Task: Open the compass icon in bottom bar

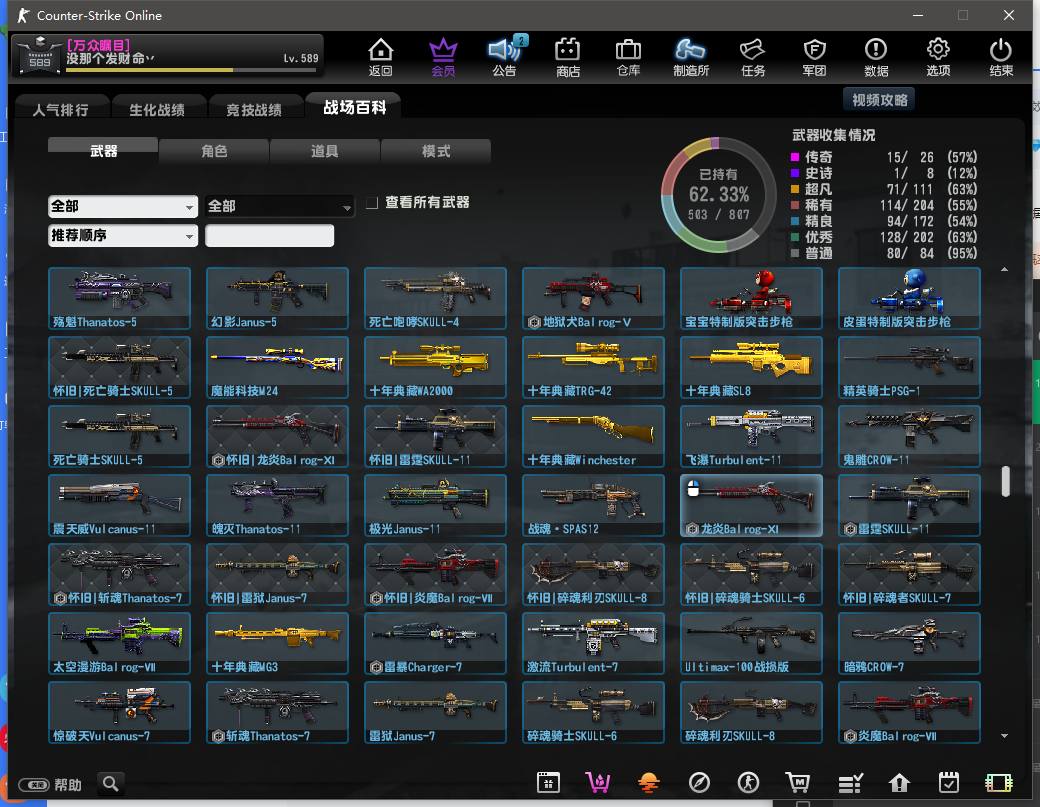Action: 699,783
